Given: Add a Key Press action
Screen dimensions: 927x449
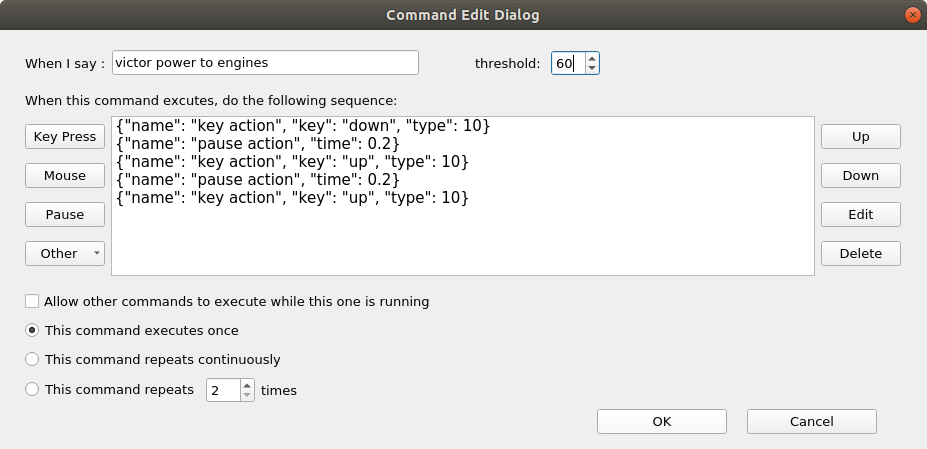Looking at the screenshot, I should coord(65,137).
